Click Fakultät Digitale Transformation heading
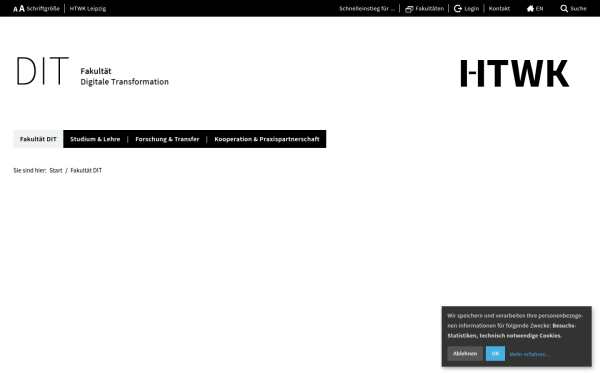Screen dimensions: 600x375 pos(124,76)
